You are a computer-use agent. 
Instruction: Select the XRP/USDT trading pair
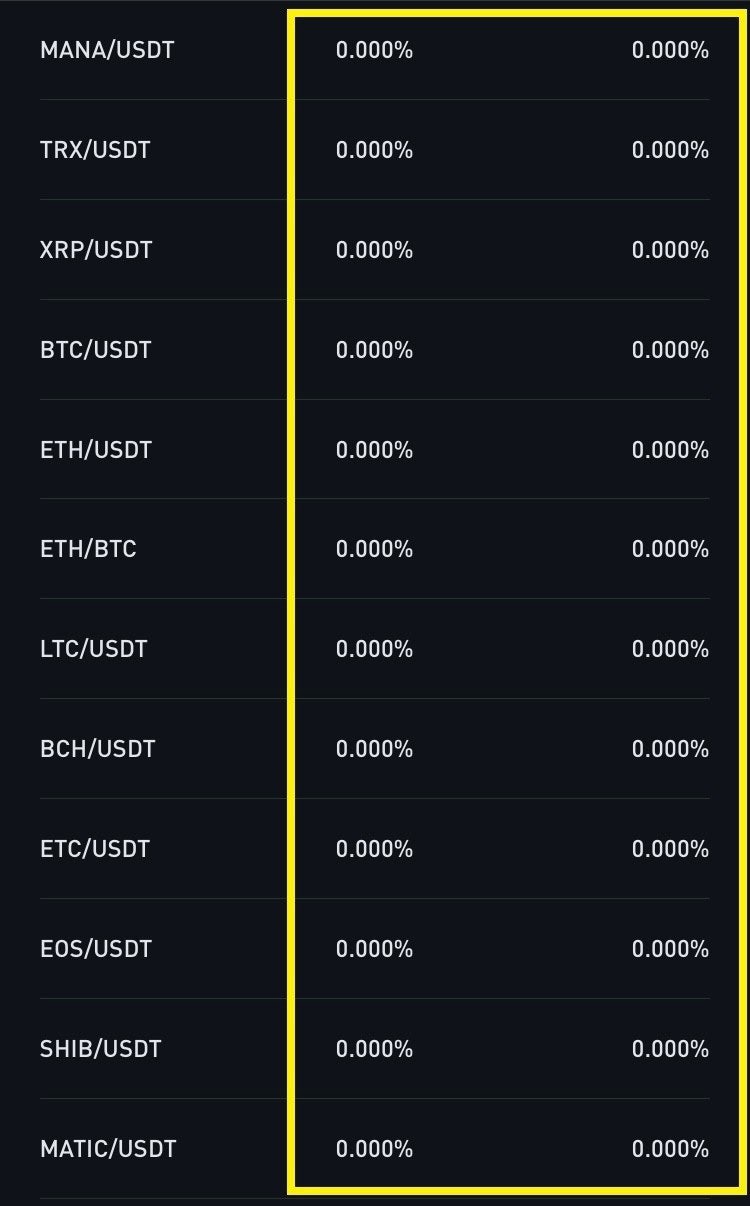96,250
